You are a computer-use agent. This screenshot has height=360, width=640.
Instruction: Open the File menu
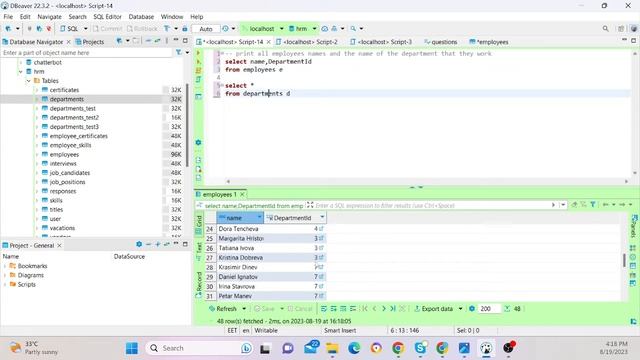pyautogui.click(x=8, y=17)
